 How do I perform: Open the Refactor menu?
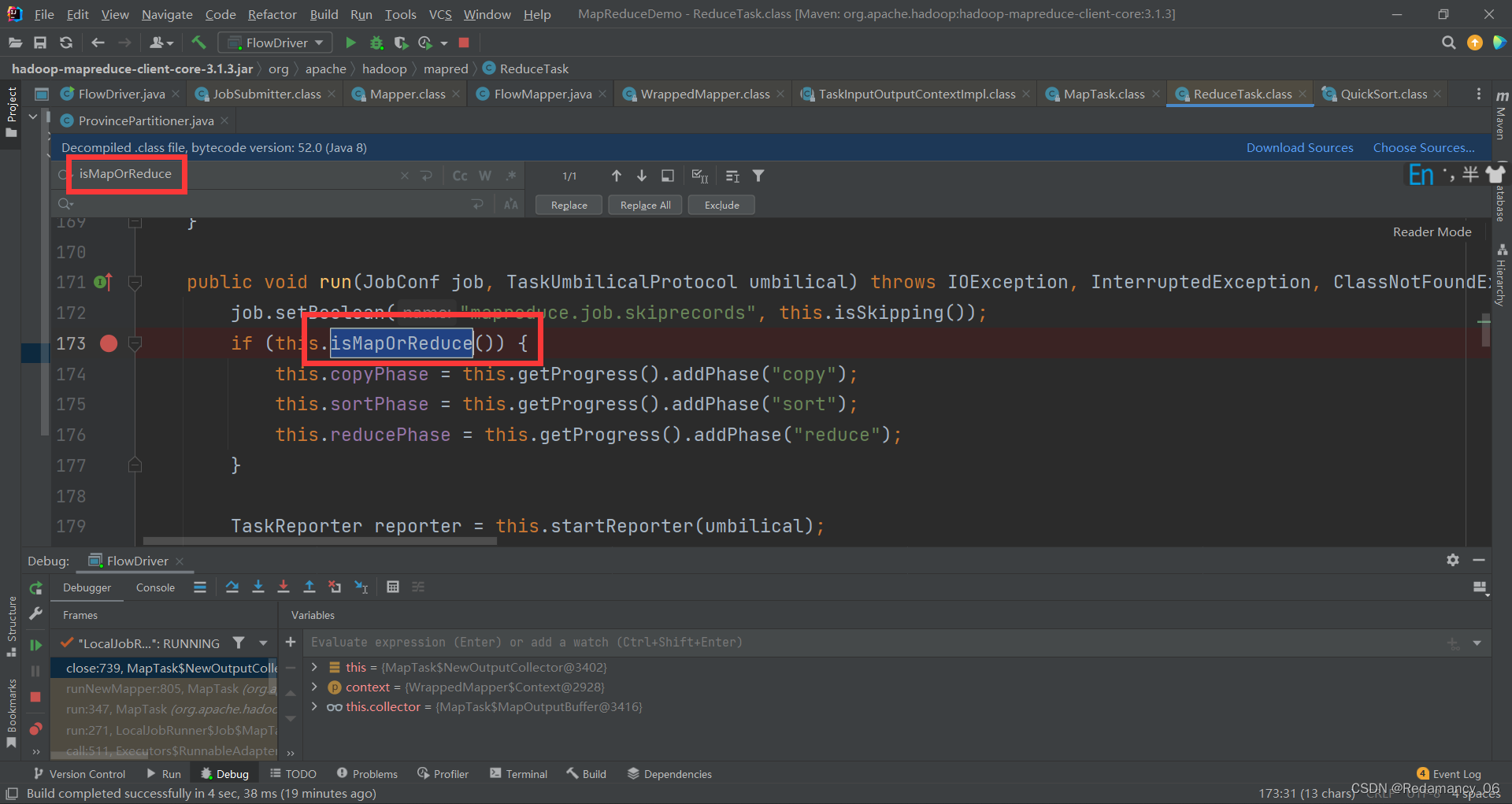click(x=272, y=14)
